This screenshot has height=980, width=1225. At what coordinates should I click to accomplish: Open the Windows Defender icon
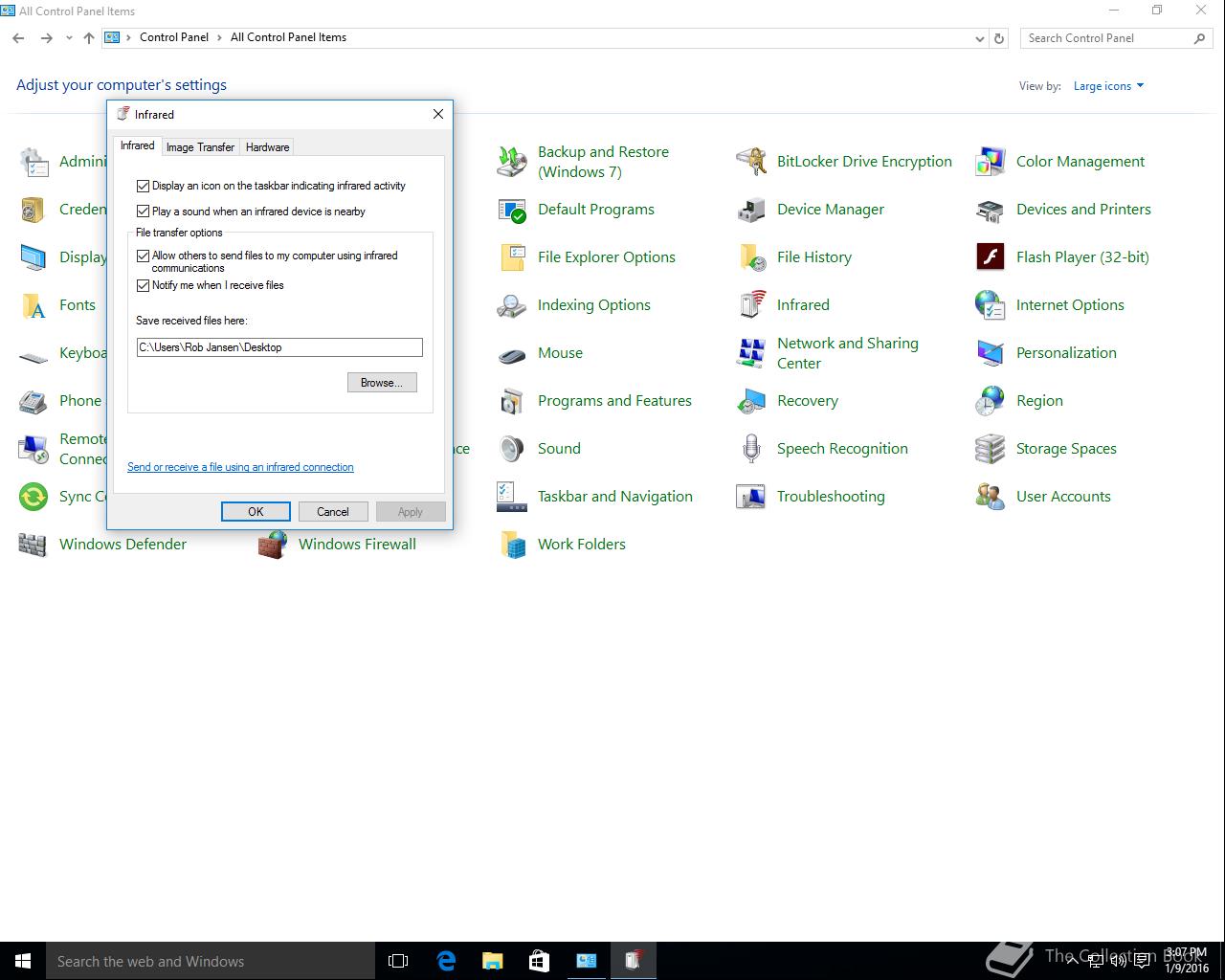33,545
